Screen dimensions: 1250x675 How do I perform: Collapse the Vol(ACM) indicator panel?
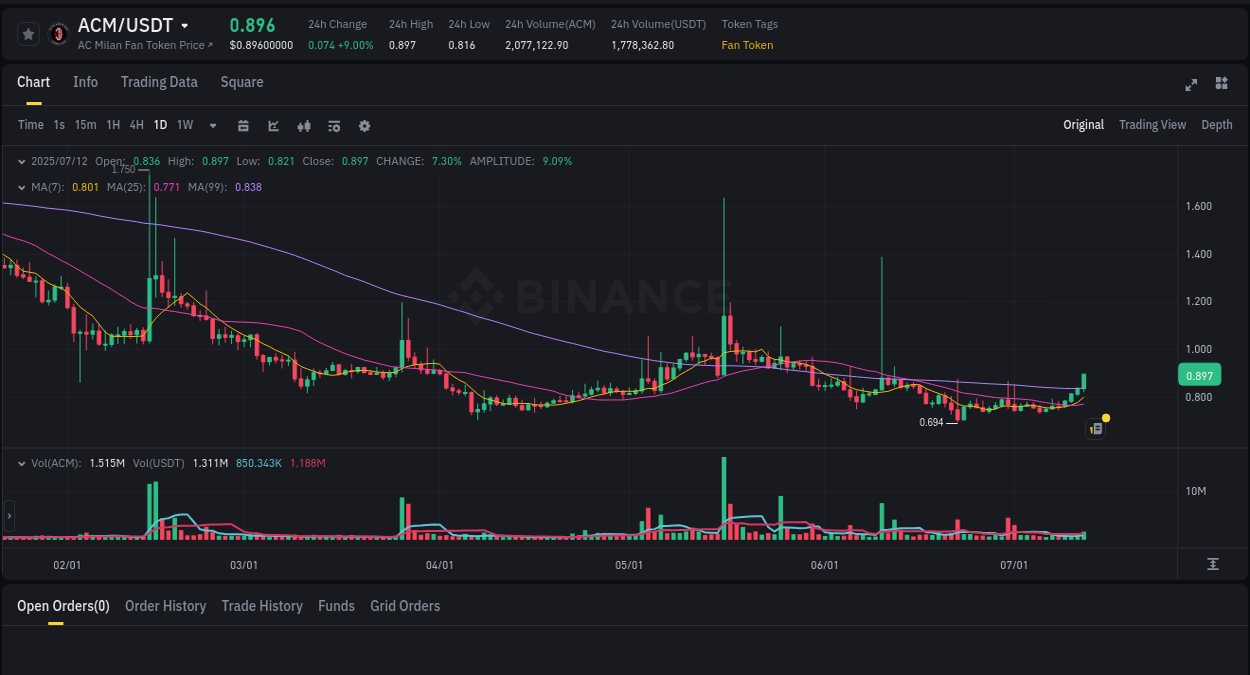(x=20, y=463)
